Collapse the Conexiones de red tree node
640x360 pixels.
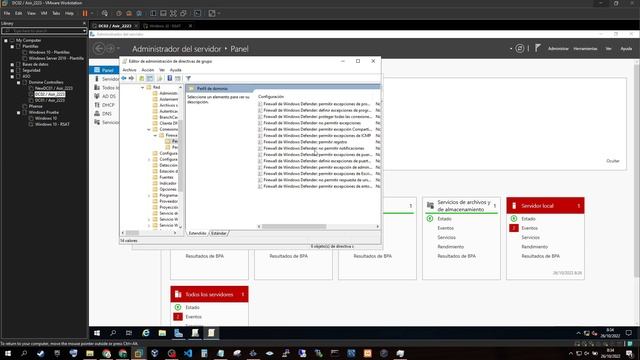coord(149,129)
